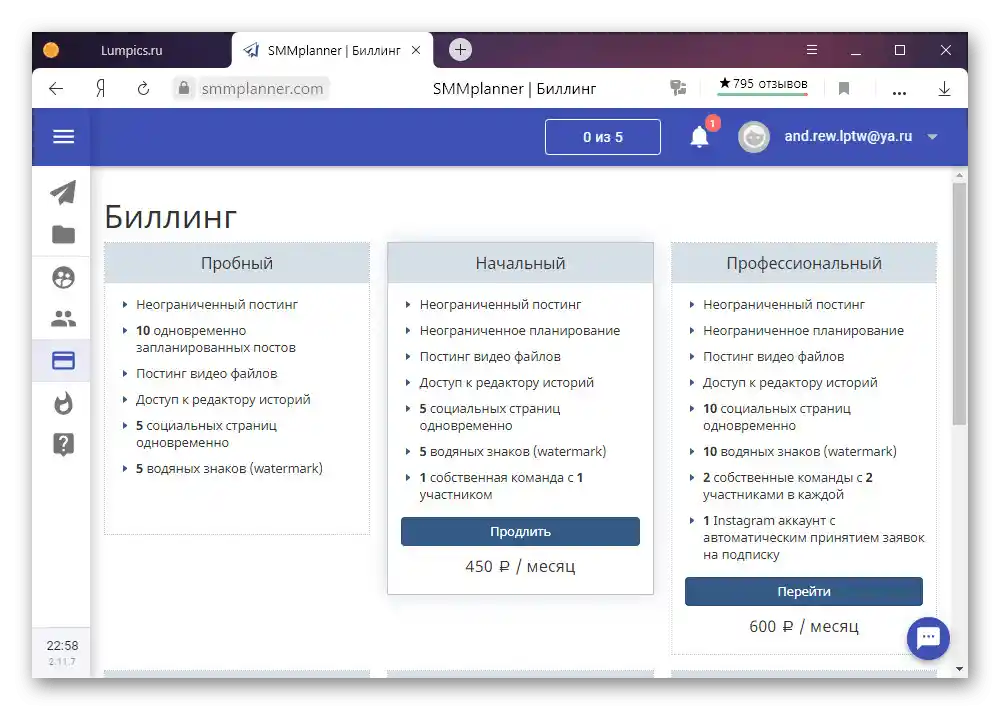The width and height of the screenshot is (1000, 710).
Task: Click the user avatar in the header
Action: (753, 137)
